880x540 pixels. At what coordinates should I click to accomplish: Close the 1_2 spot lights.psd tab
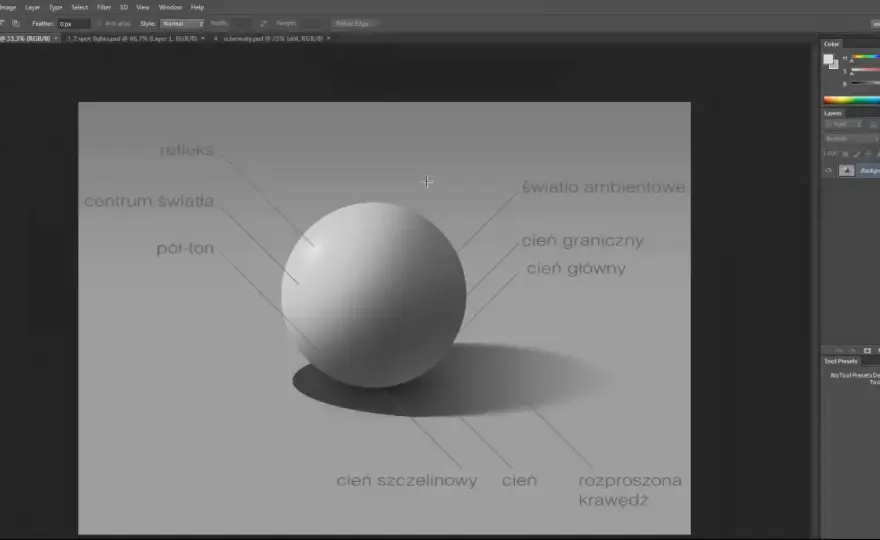[203, 39]
